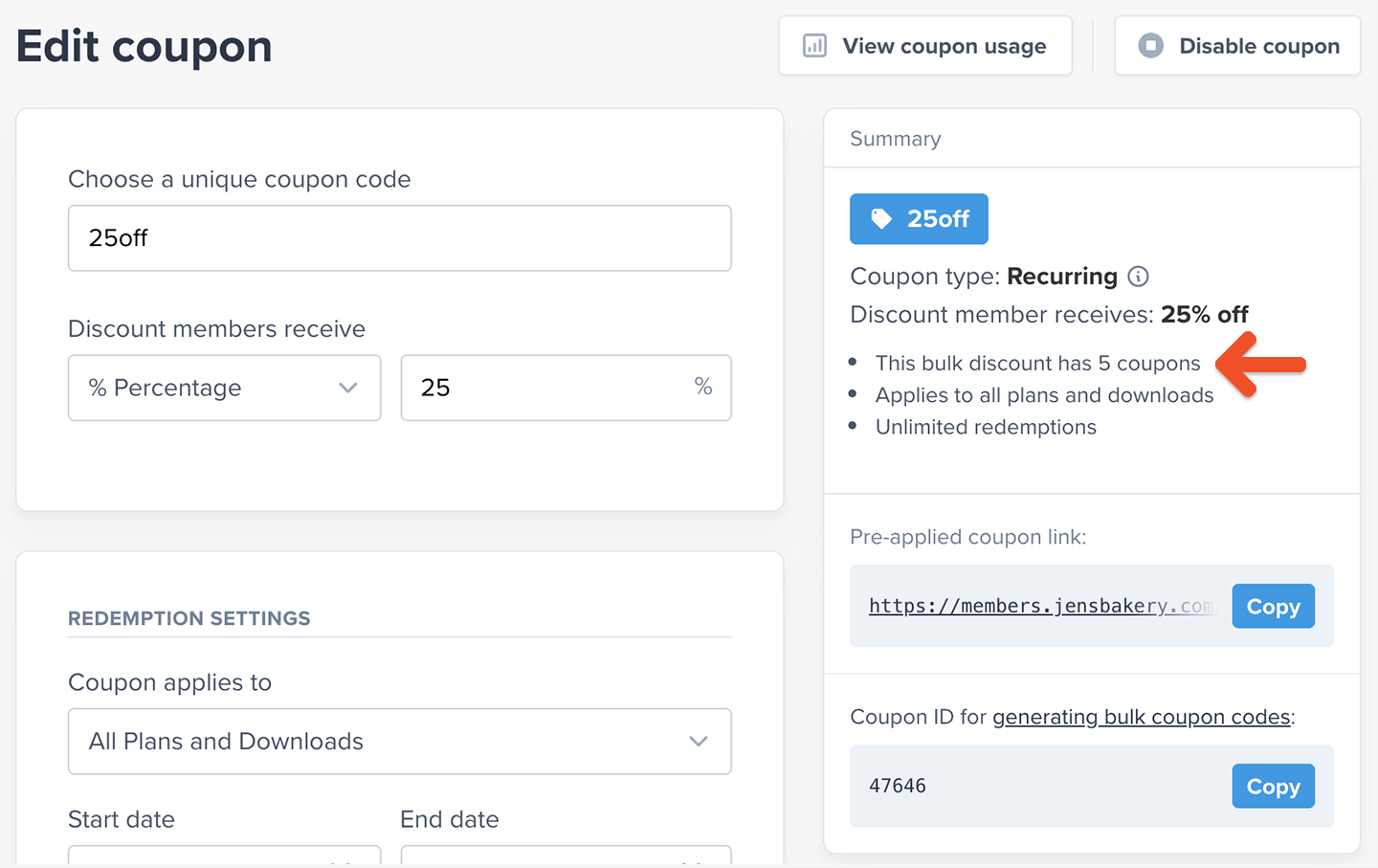Select the blue 25off coupon badge
The image size is (1378, 868).
click(x=919, y=219)
